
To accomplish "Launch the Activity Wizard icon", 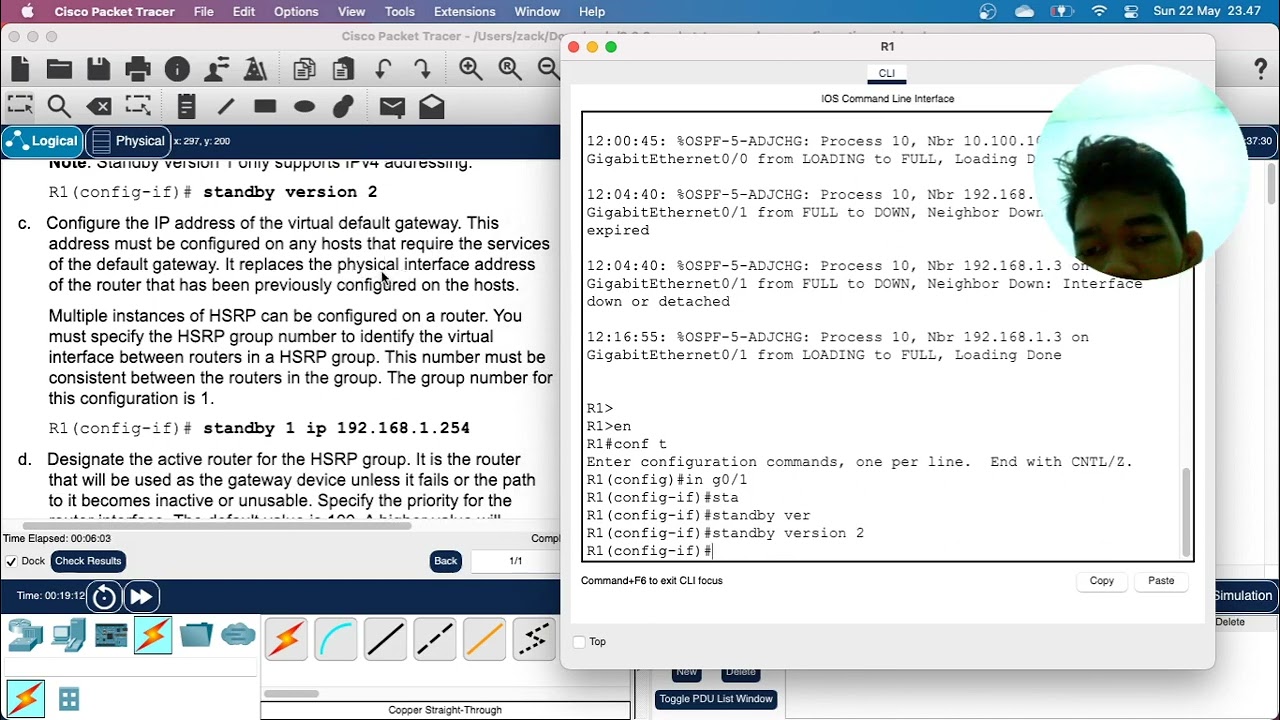I will click(256, 69).
